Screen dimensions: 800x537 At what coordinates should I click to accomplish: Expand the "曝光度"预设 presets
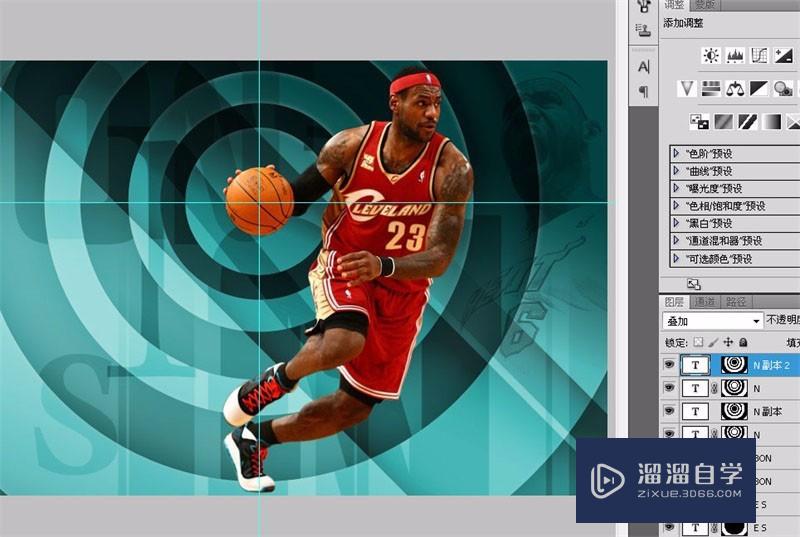[676, 188]
